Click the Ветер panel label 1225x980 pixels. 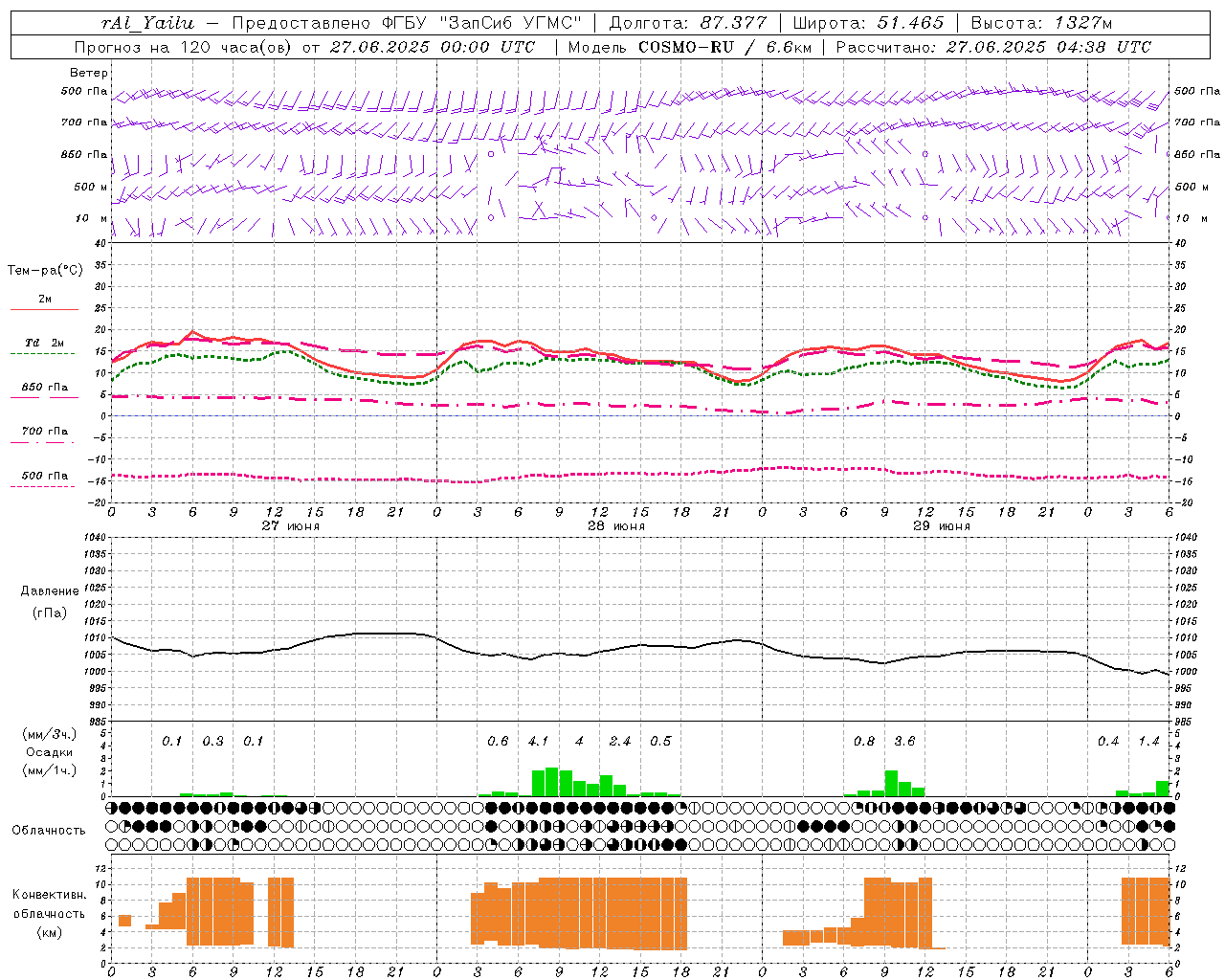[x=89, y=73]
